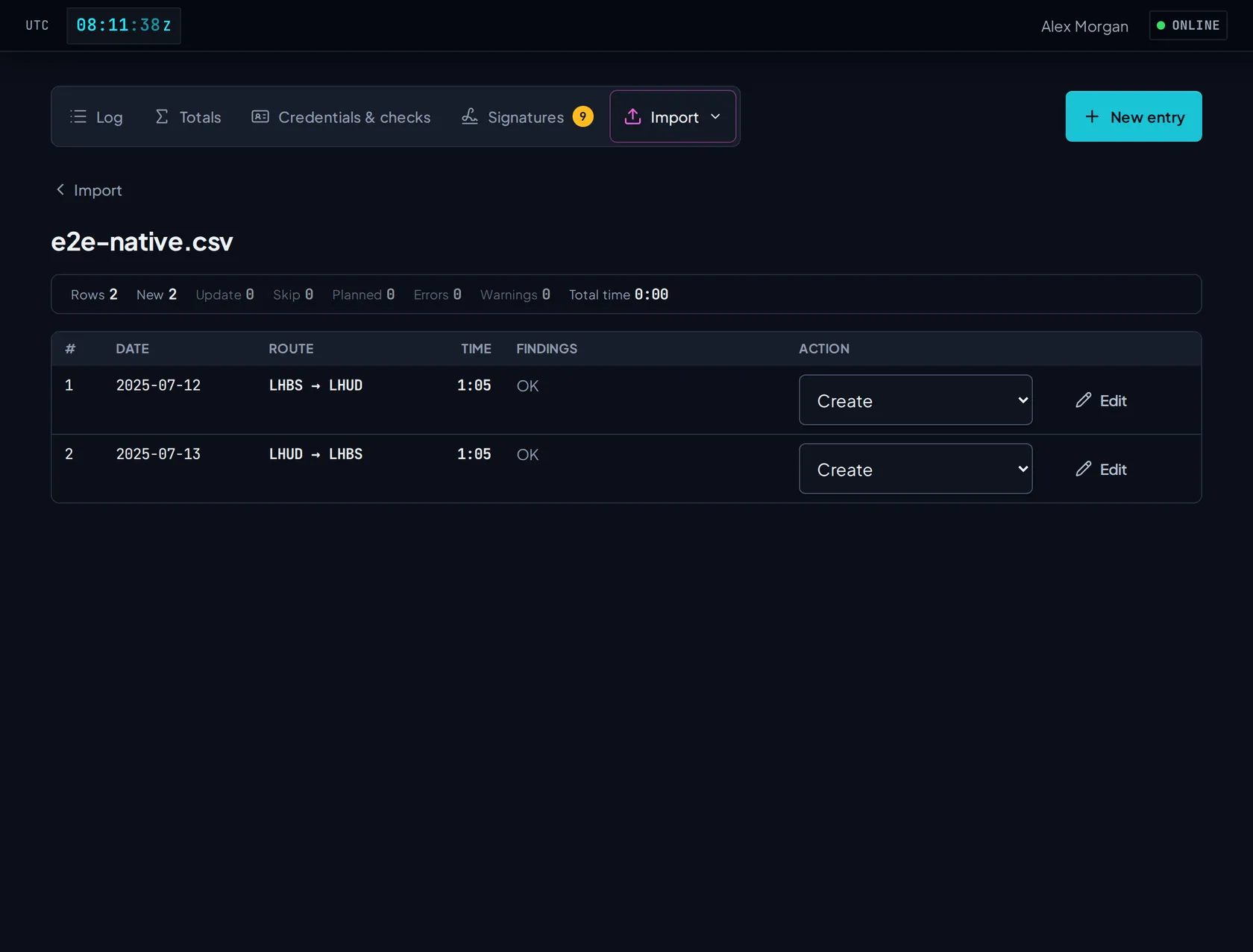This screenshot has width=1253, height=952.
Task: Open the Action dropdown for LHBS → LHUD row
Action: pyautogui.click(x=915, y=400)
